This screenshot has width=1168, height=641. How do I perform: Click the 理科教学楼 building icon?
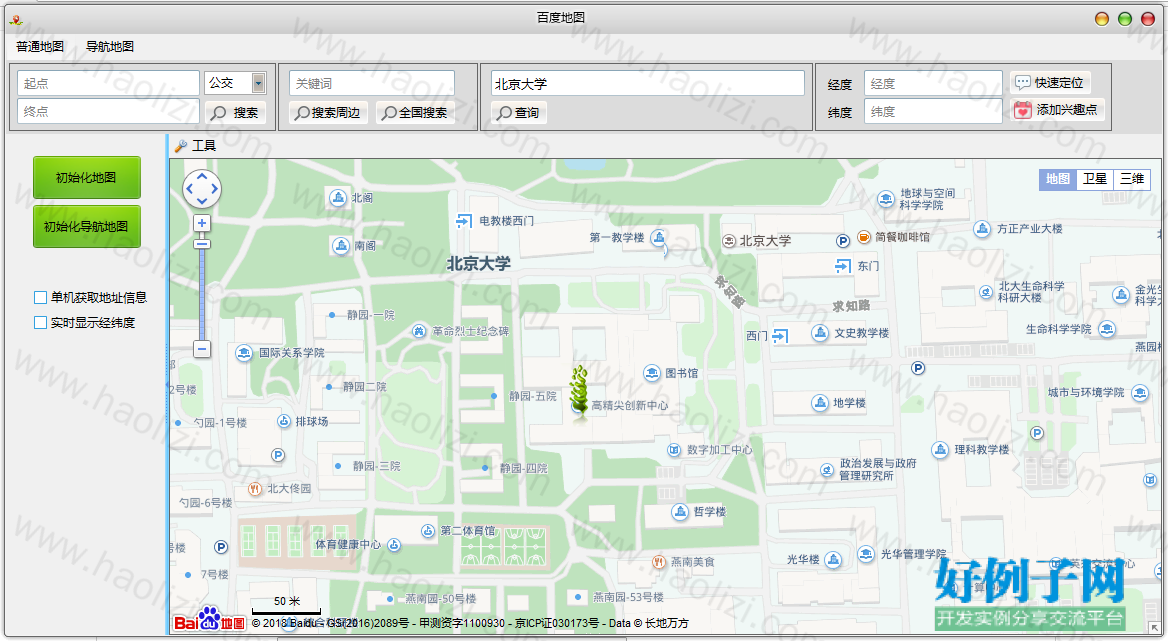[x=940, y=450]
